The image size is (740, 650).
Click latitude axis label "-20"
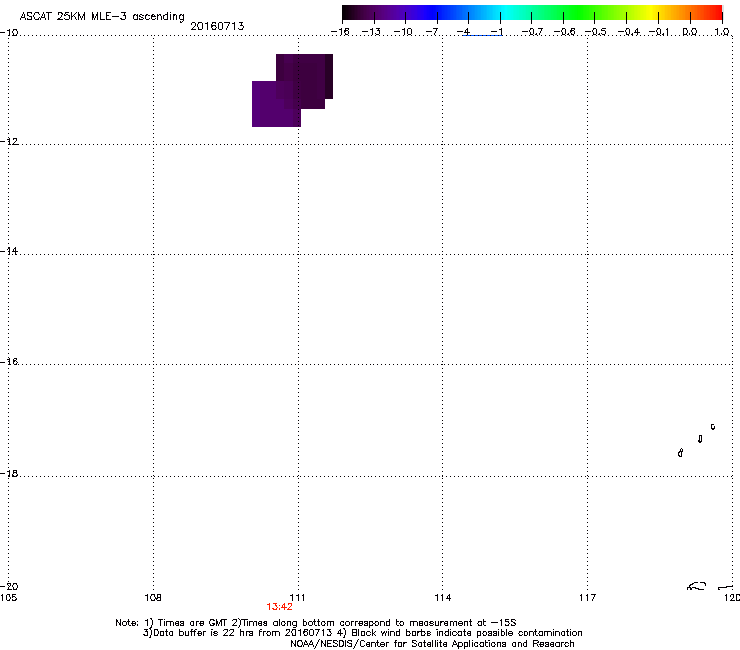click(x=9, y=586)
